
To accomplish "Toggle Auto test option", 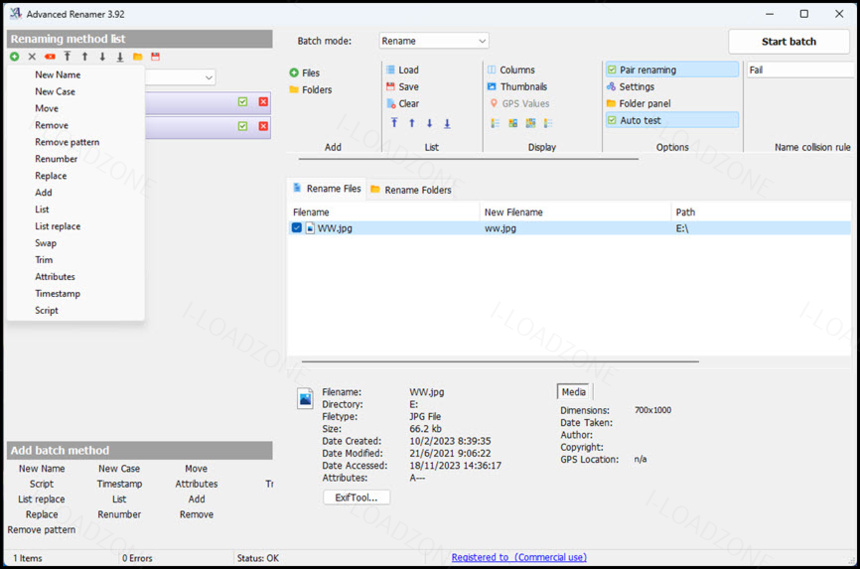I will click(x=672, y=120).
